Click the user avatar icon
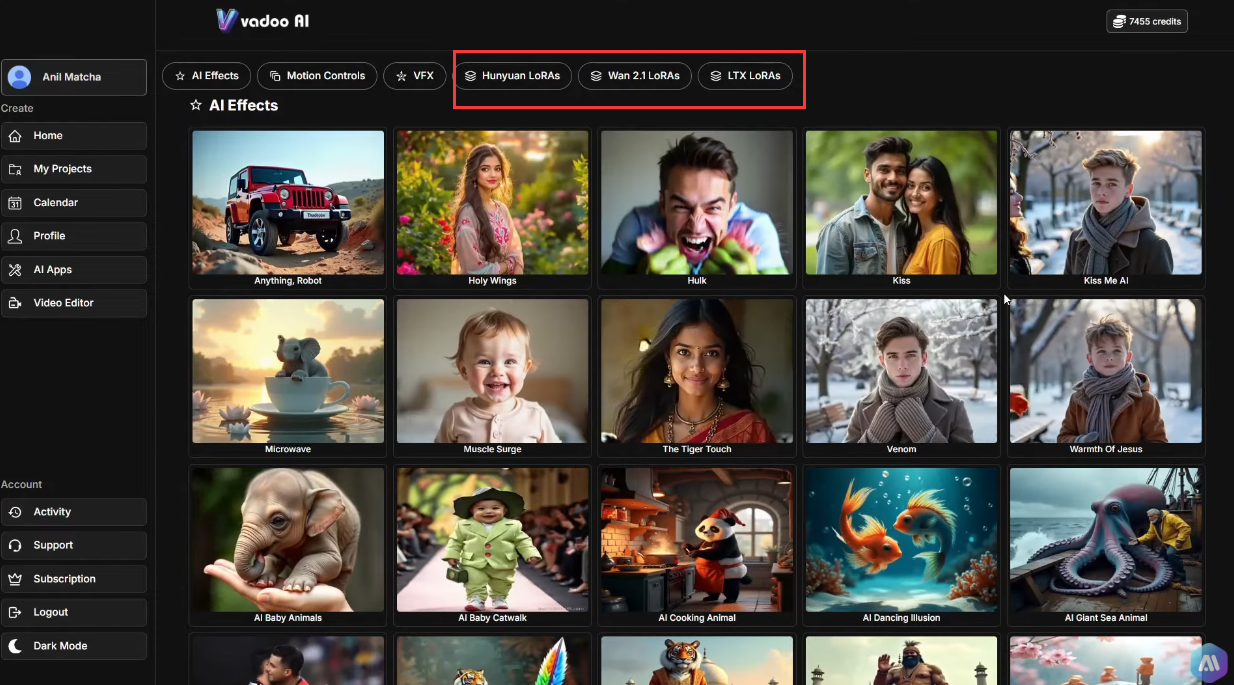Viewport: 1234px width, 685px height. coord(19,77)
